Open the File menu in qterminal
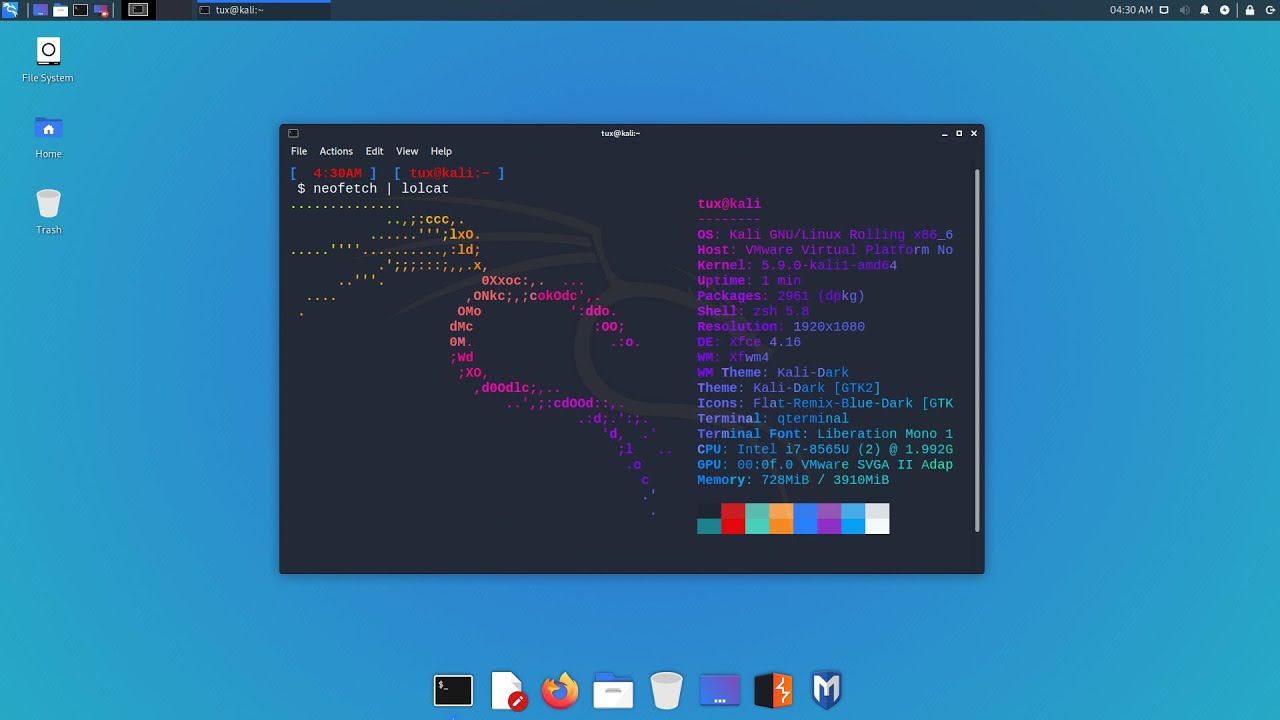The height and width of the screenshot is (720, 1280). [299, 151]
